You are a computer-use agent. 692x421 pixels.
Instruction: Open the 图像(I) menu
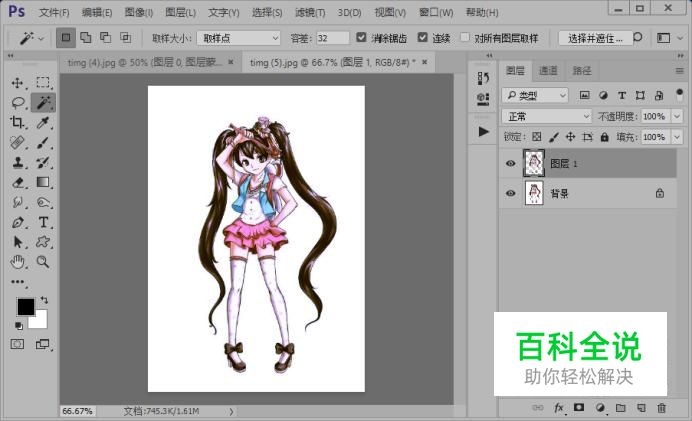139,12
